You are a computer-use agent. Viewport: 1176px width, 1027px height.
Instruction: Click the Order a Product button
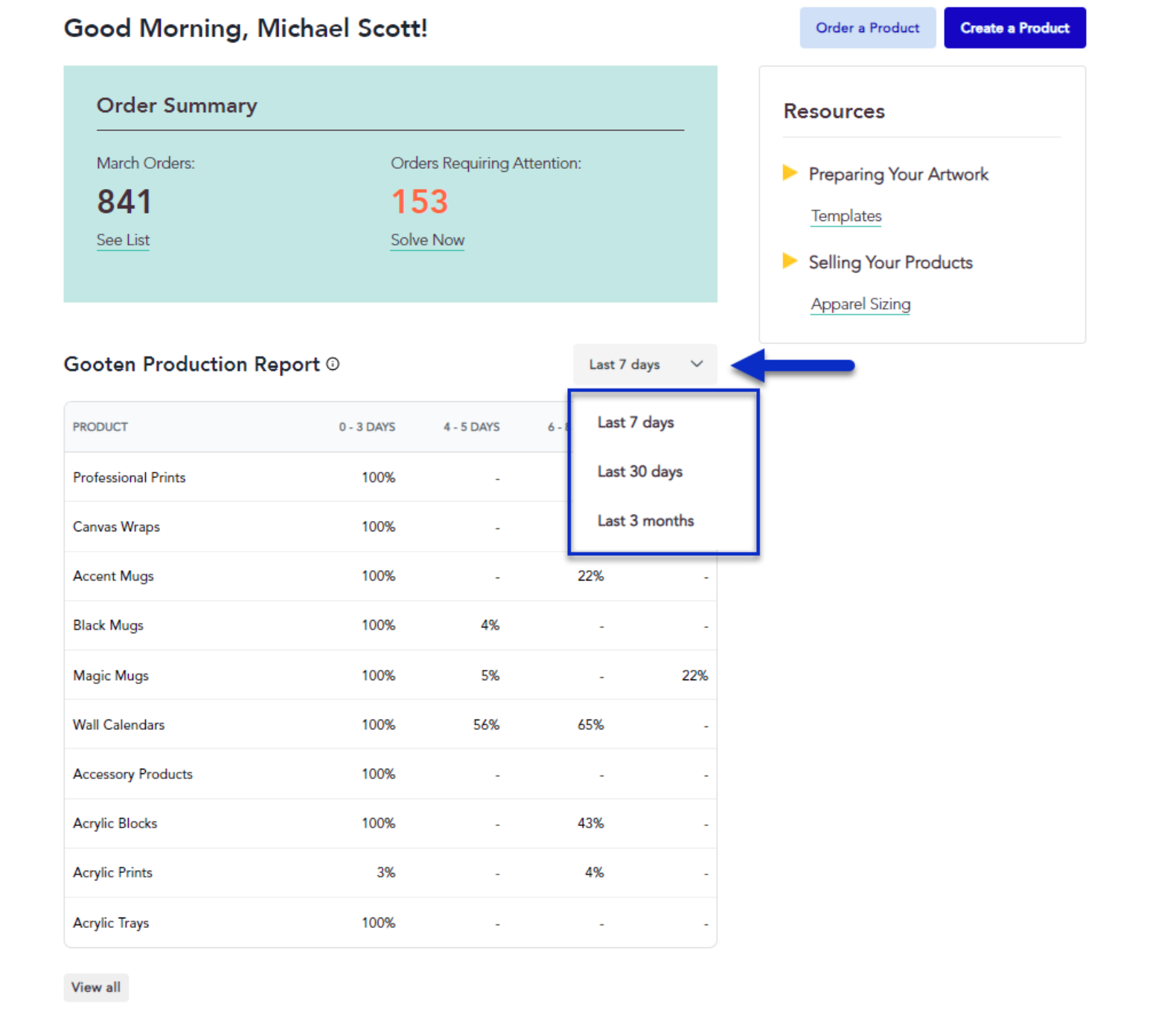click(867, 28)
